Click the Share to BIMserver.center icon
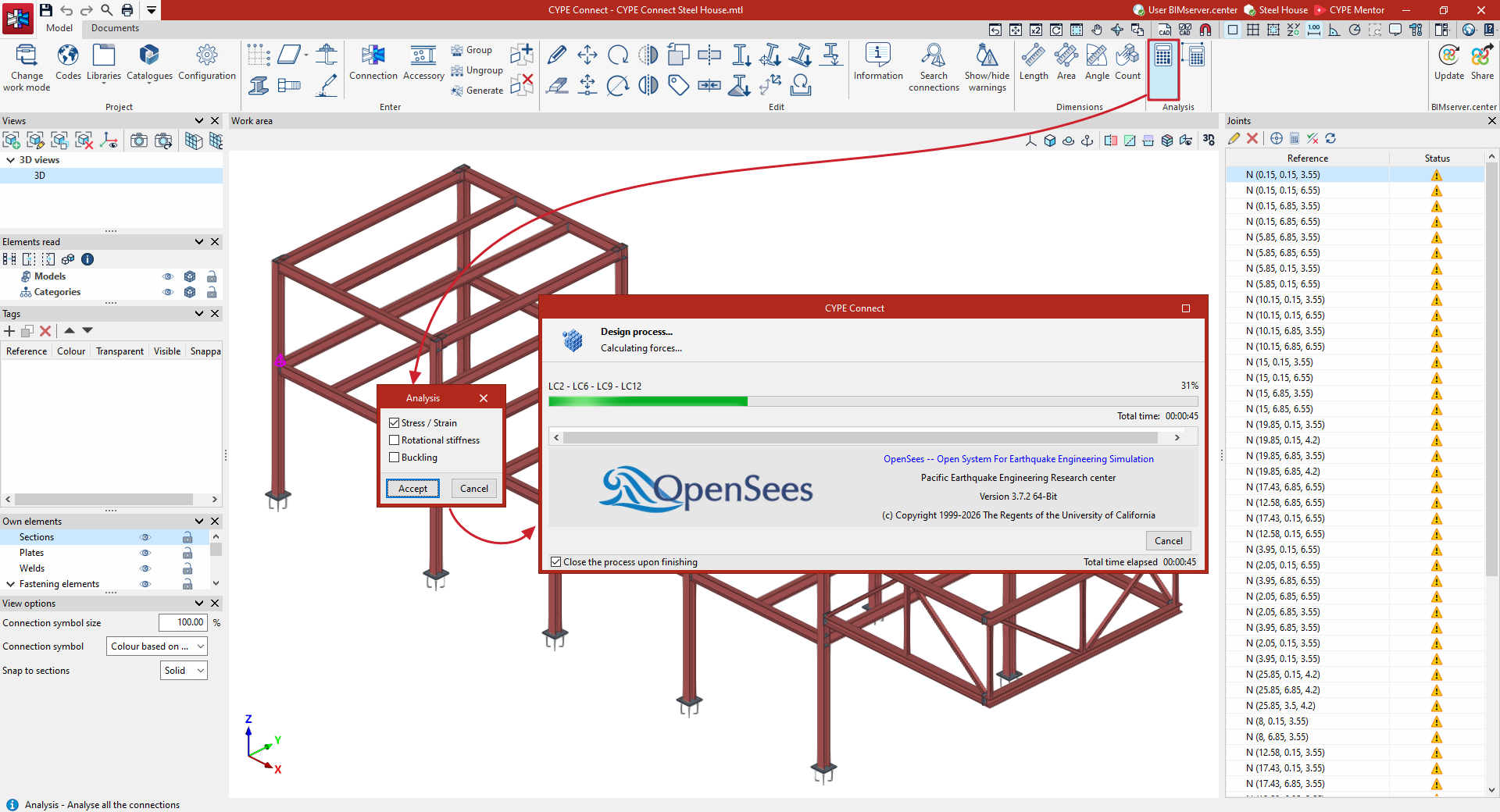This screenshot has width=1500, height=812. point(1482,62)
